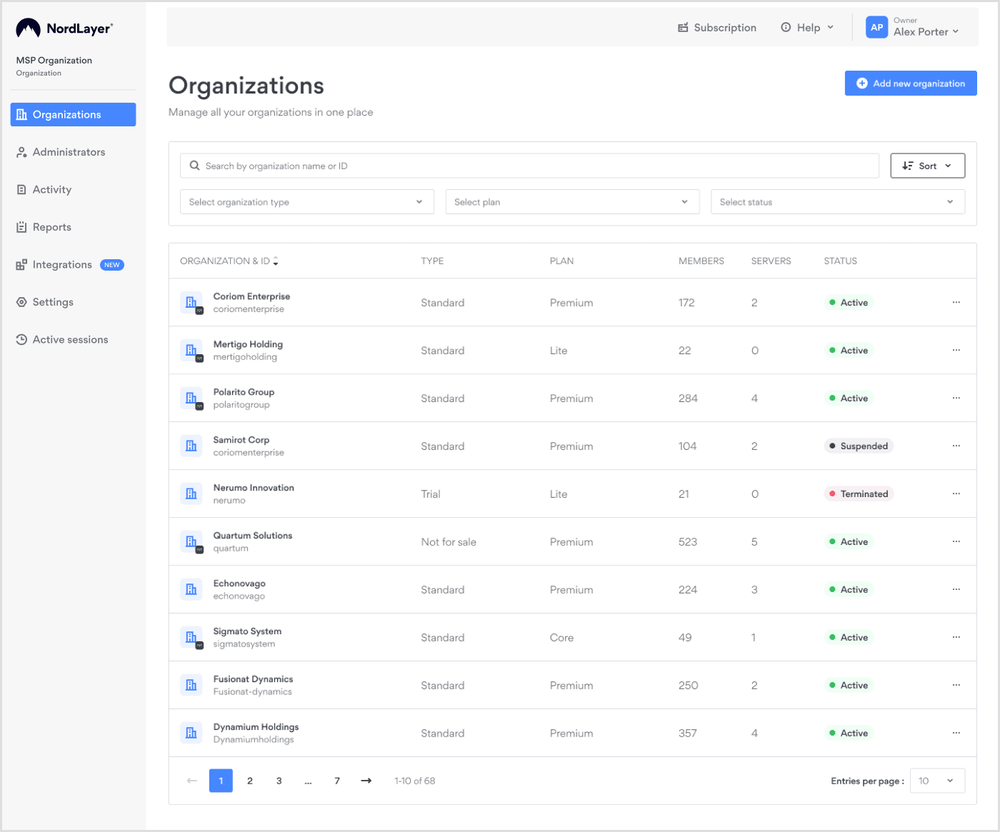Go to next page using arrow
The width and height of the screenshot is (1000, 832).
[366, 781]
